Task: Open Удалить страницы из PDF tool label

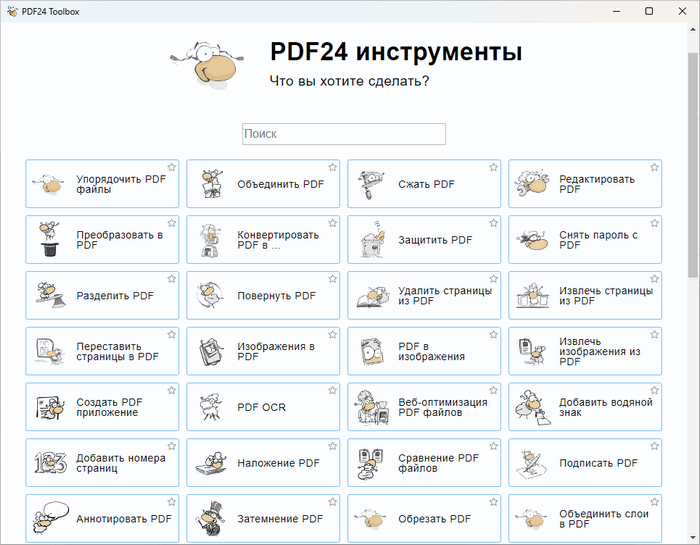Action: [x=445, y=295]
